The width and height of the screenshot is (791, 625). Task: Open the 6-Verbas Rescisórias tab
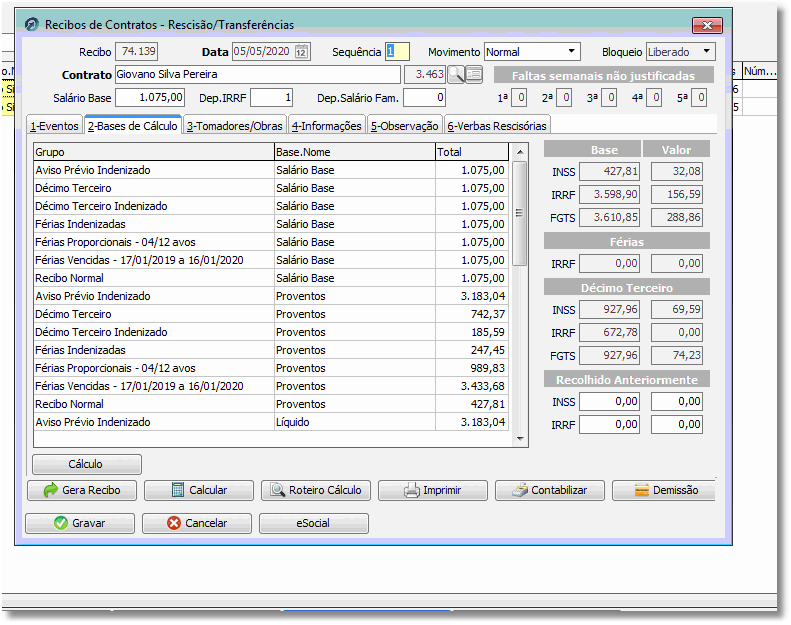tap(497, 126)
